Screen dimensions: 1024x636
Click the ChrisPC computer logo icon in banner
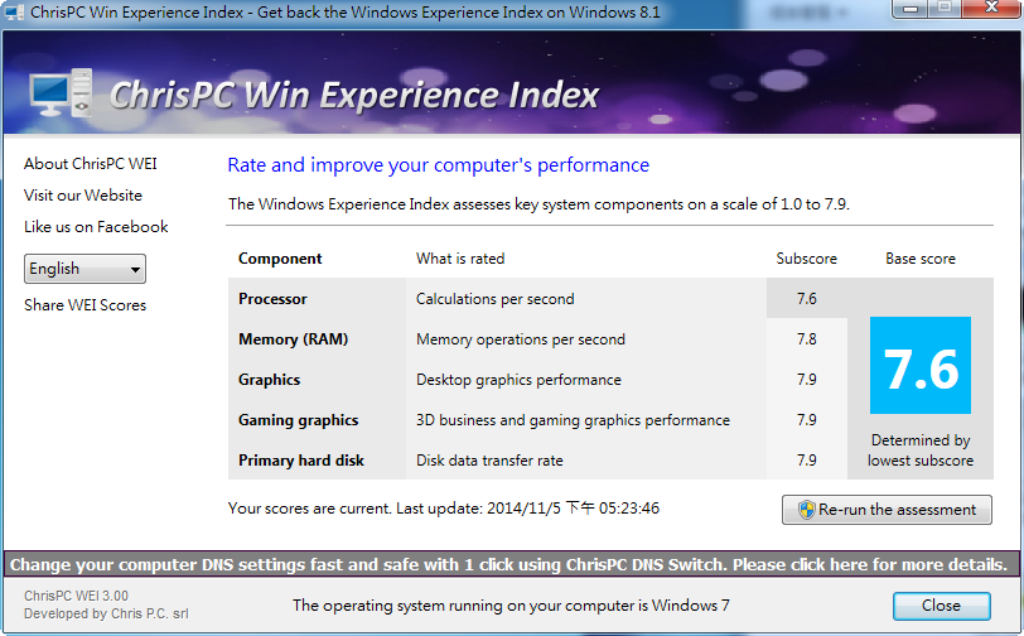pyautogui.click(x=61, y=93)
